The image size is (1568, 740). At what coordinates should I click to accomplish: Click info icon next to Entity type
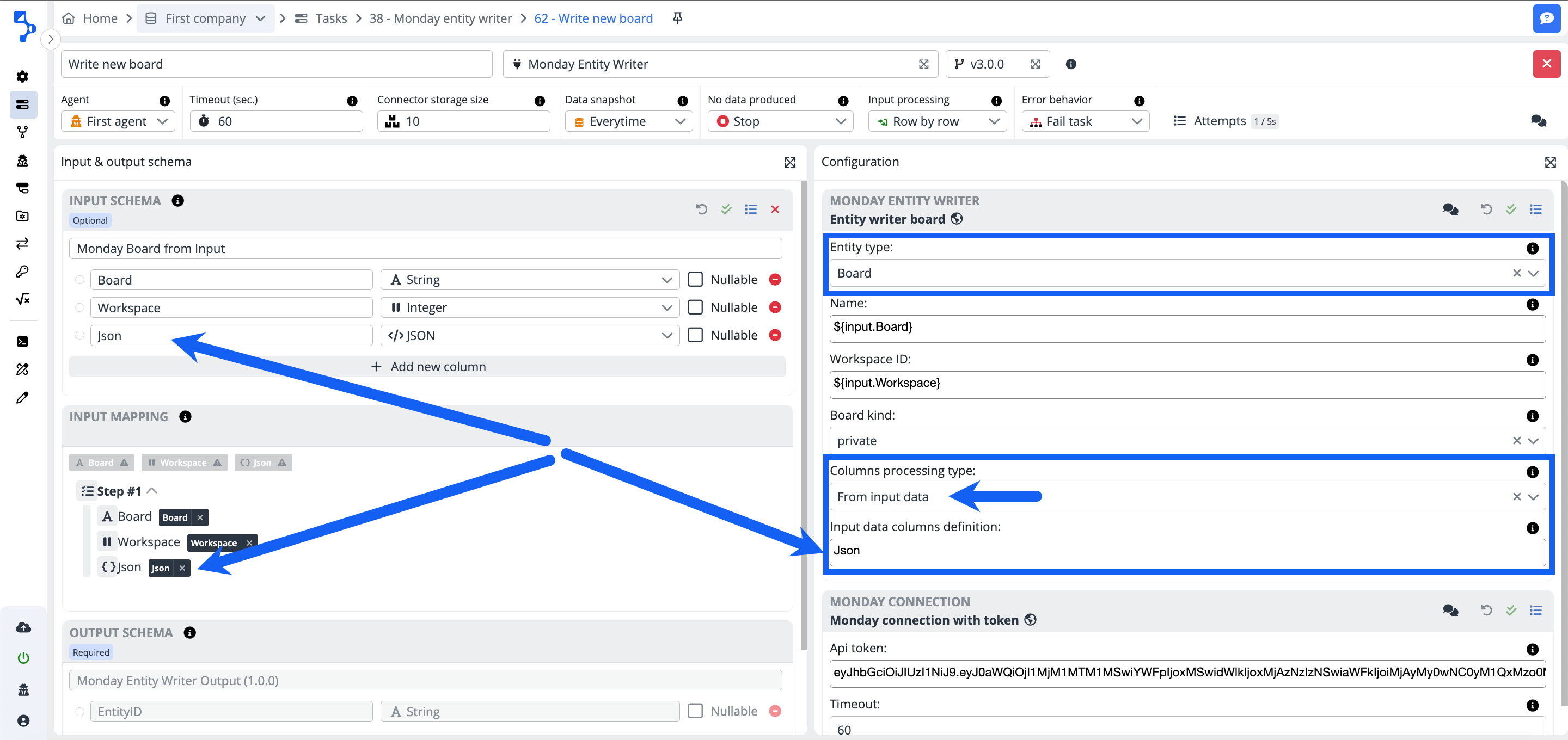pyautogui.click(x=1532, y=248)
